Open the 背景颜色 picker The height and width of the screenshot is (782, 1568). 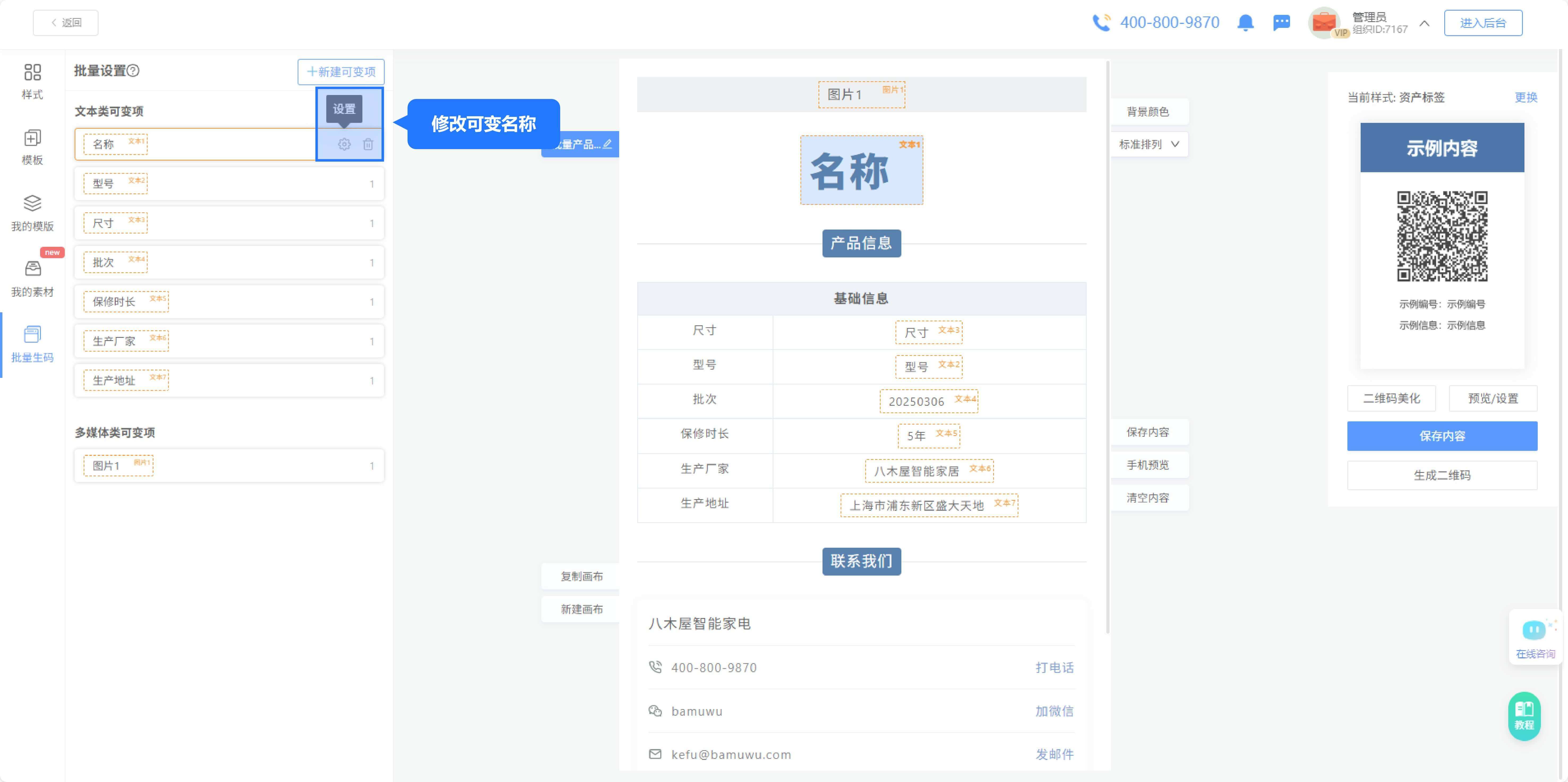click(1147, 111)
